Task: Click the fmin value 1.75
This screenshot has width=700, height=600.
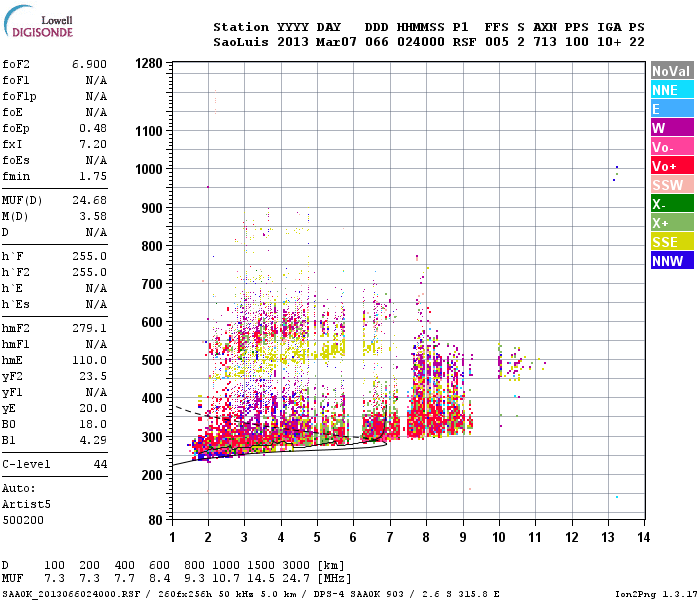Action: 93,176
